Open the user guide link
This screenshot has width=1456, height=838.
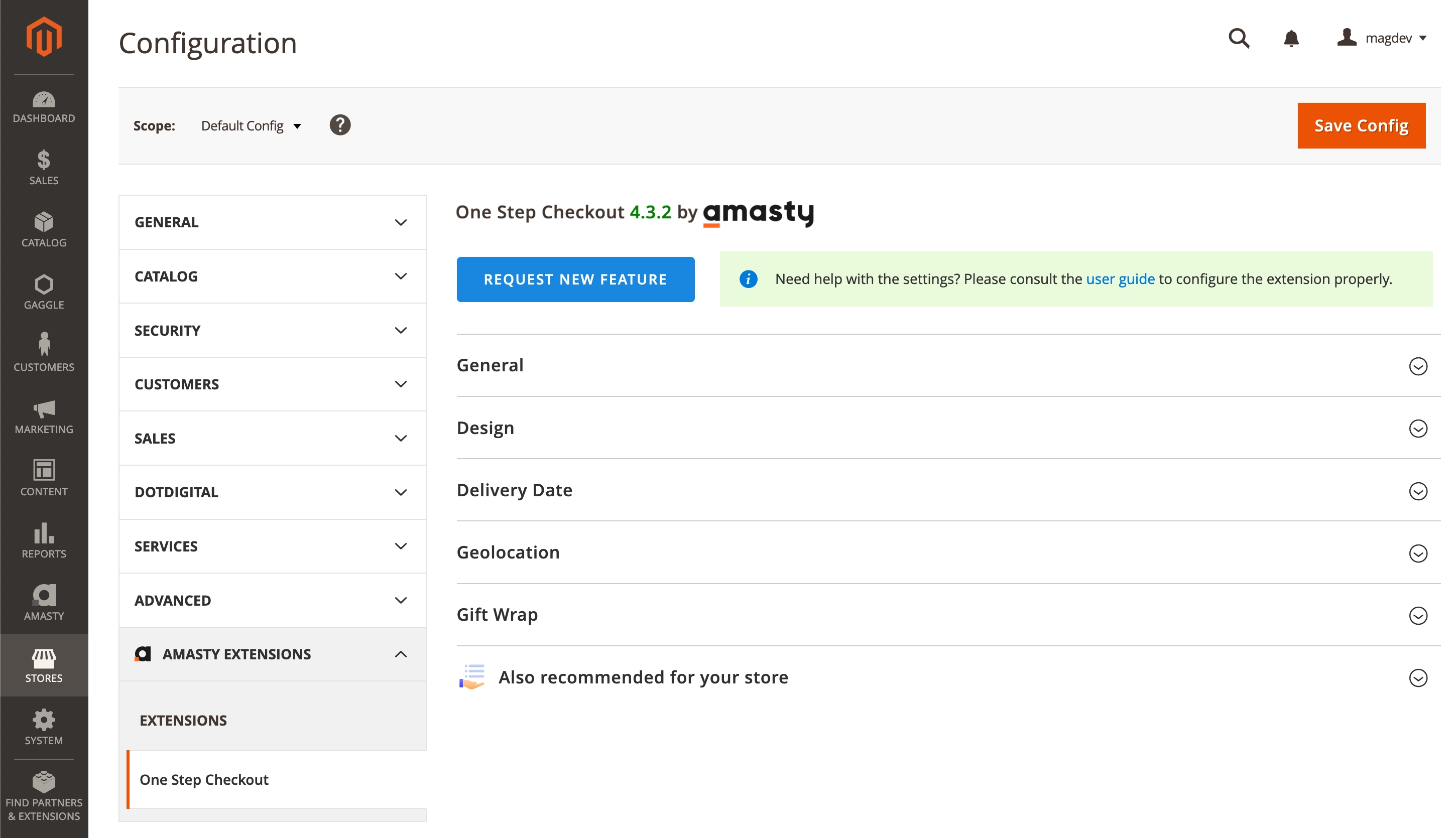point(1120,279)
